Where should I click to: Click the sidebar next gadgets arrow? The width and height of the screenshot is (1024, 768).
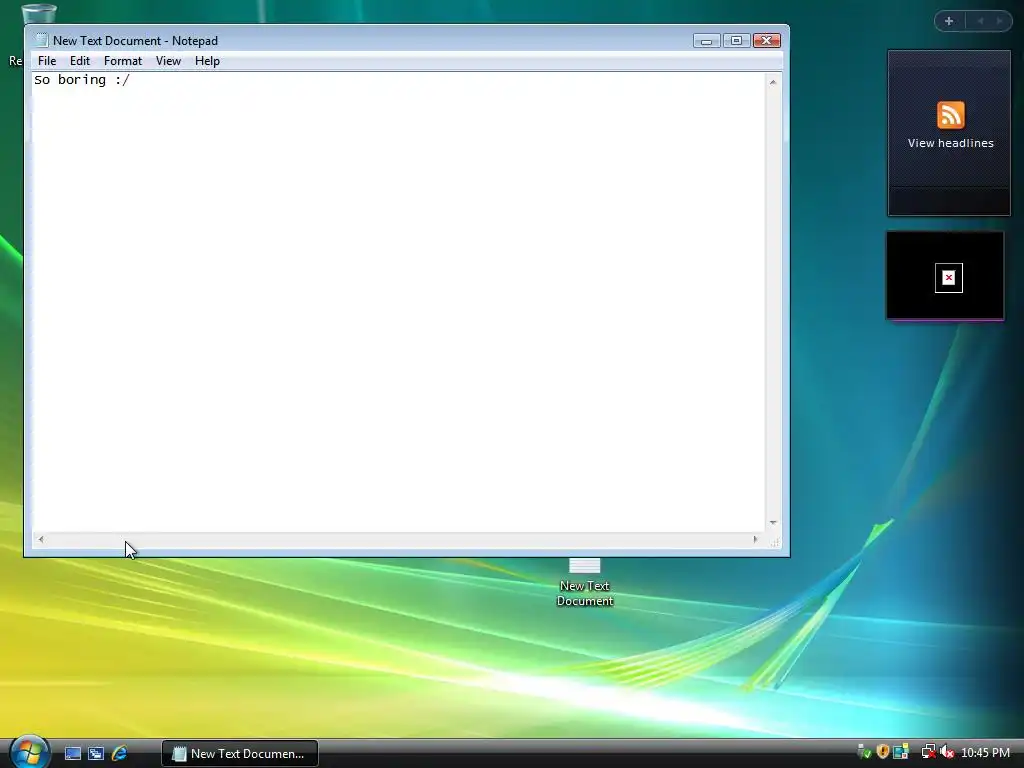999,21
